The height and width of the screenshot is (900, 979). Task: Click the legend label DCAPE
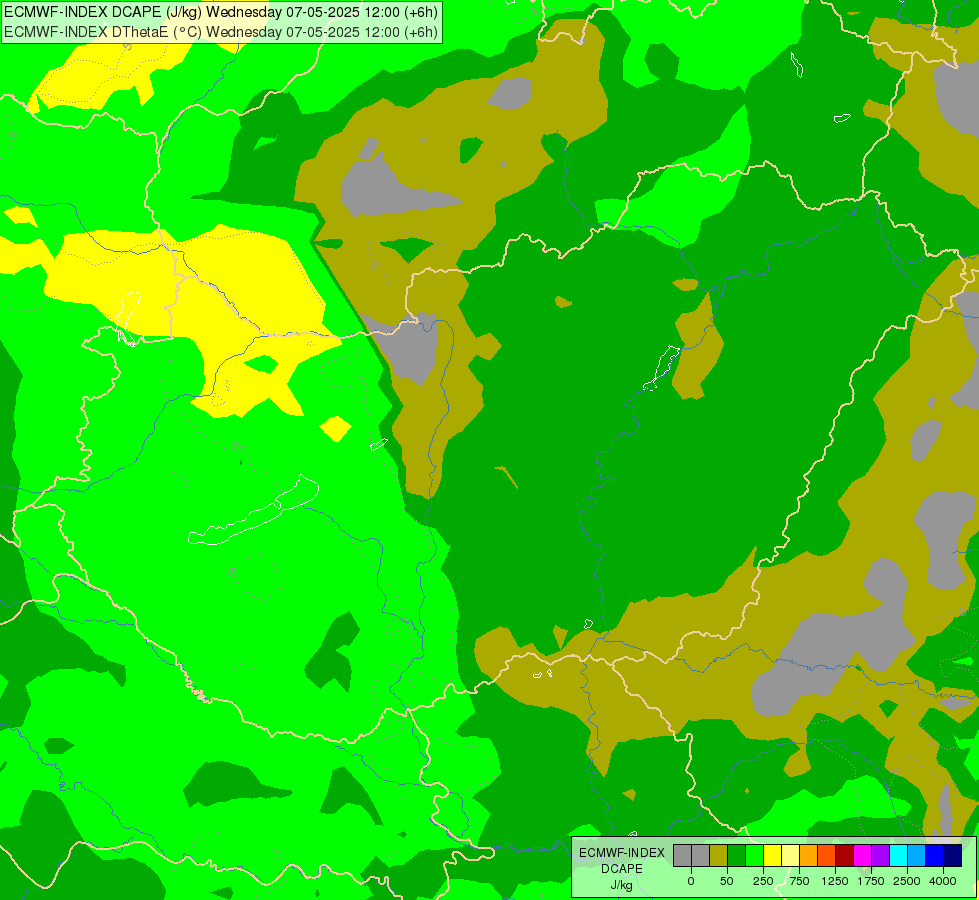622,869
